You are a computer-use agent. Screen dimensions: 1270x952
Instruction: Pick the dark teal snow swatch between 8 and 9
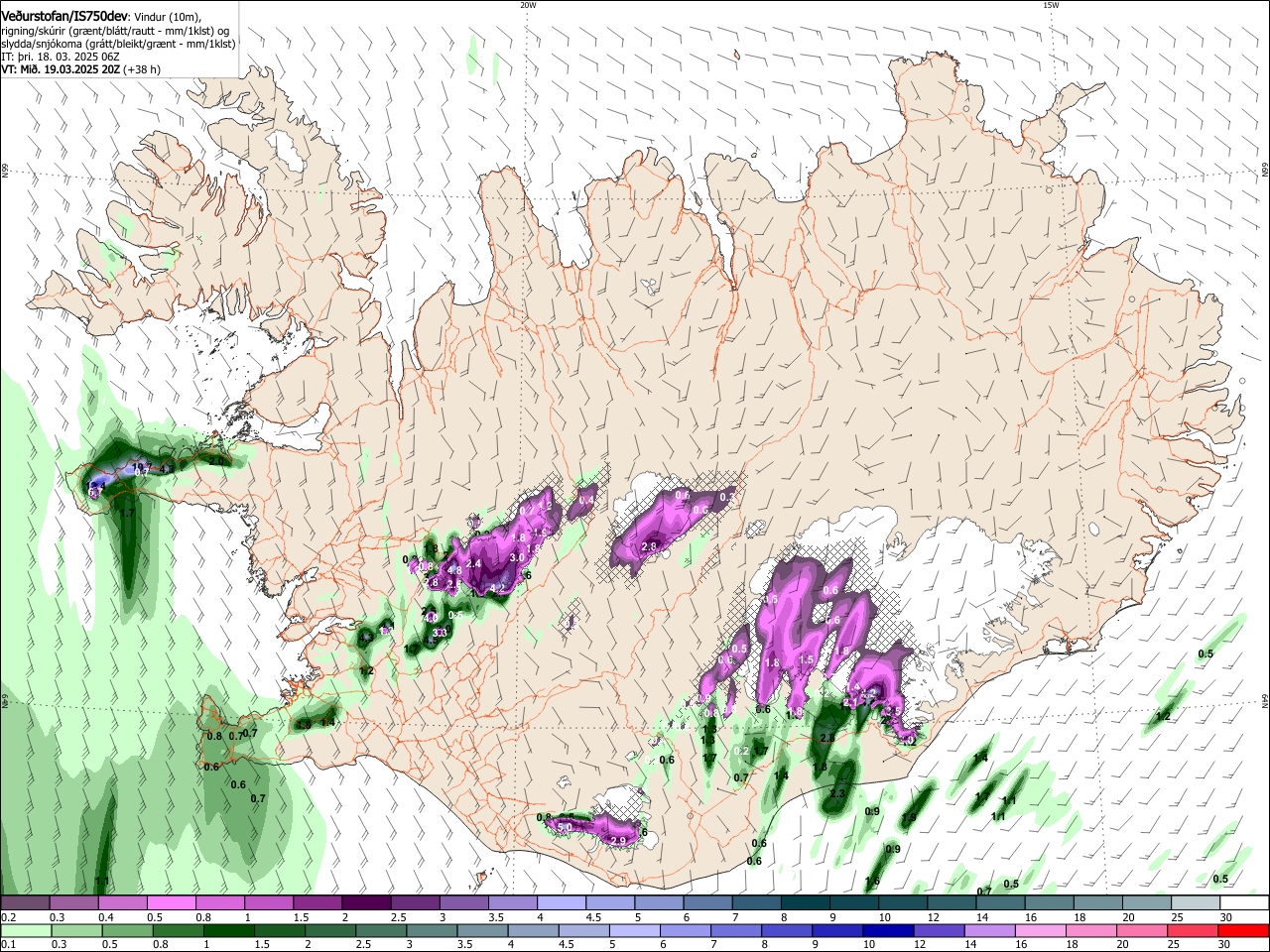coord(805,903)
